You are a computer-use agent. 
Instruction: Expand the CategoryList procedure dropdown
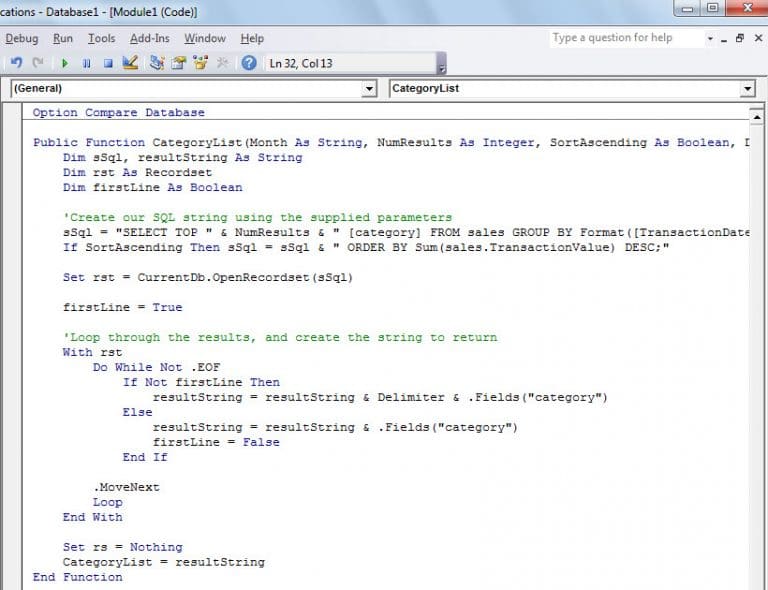coord(747,89)
